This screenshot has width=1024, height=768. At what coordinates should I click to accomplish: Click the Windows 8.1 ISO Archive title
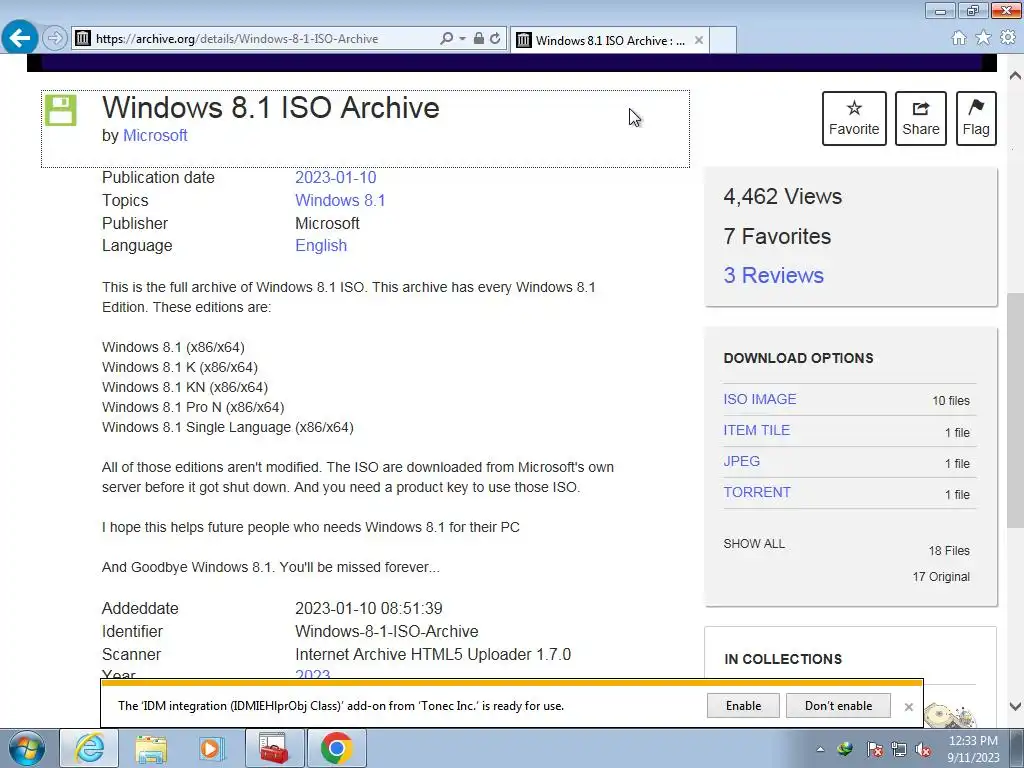point(270,108)
